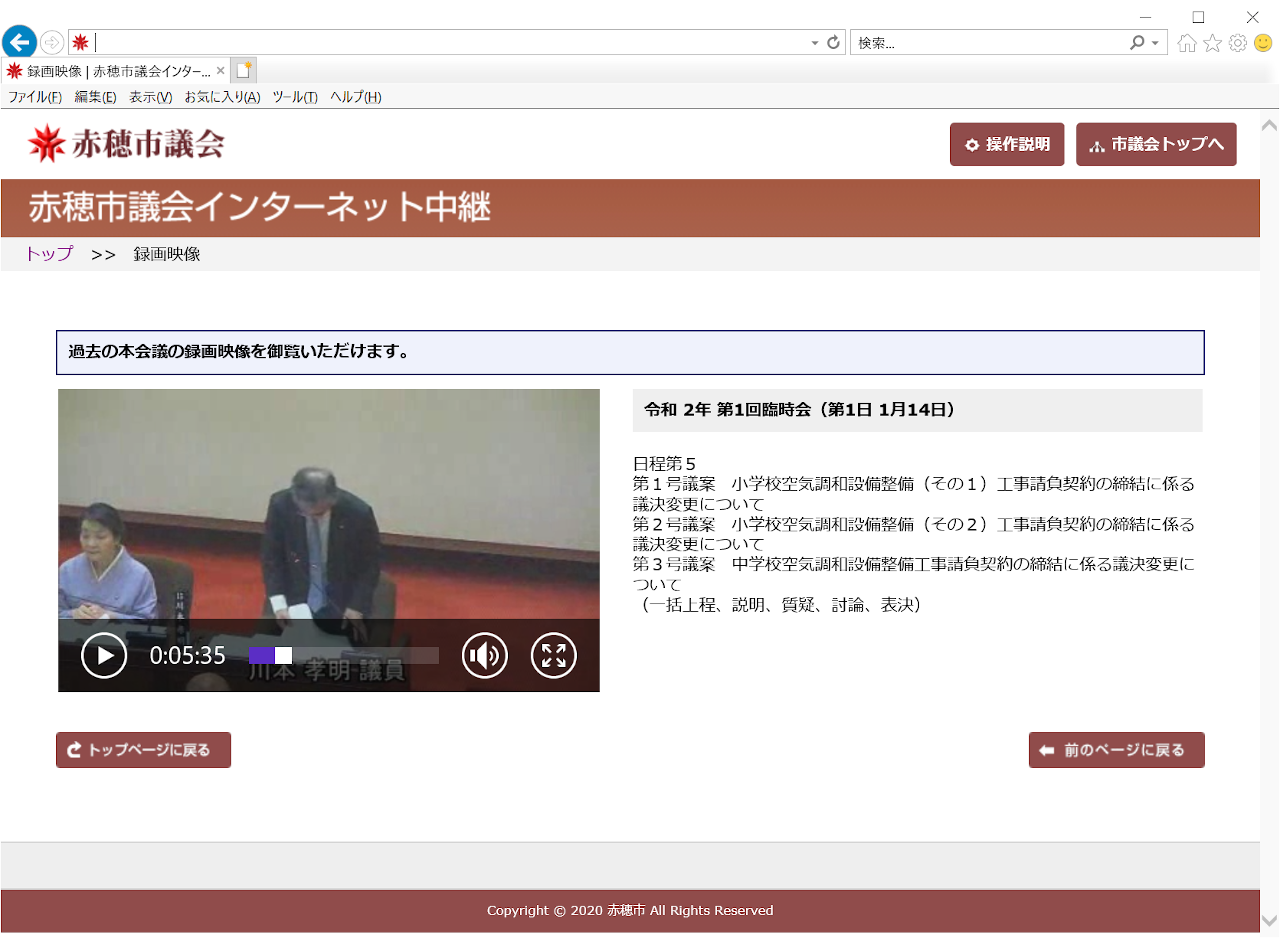Click the トップページに戻る button
This screenshot has height=938, width=1280.
(x=143, y=750)
